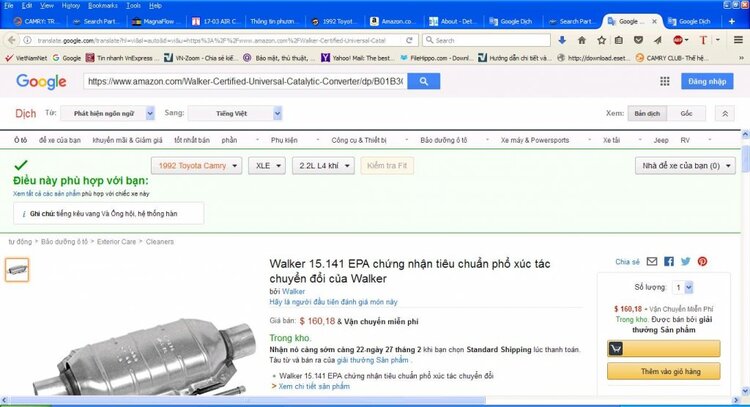Open the 2.2L L4 khí engine dropdown

[x=323, y=166]
